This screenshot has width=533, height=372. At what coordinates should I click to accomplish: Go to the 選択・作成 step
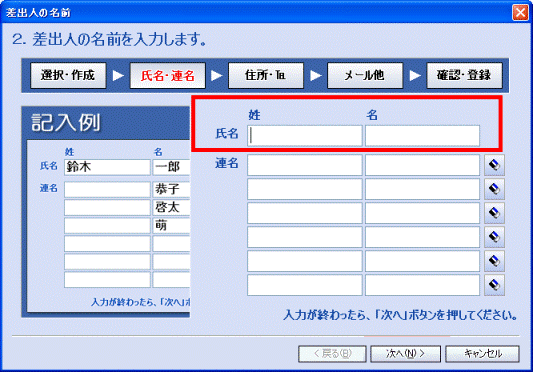coord(68,75)
